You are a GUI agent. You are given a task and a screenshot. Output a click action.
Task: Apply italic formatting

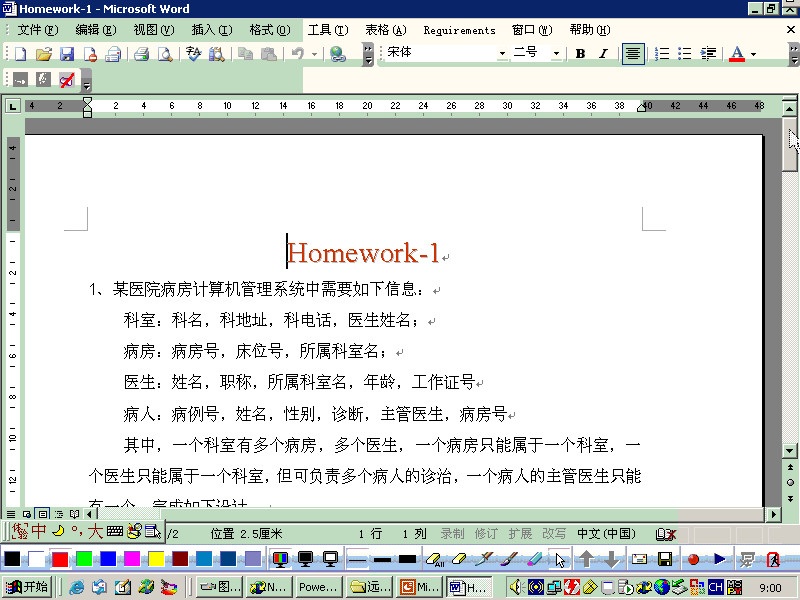[x=603, y=54]
